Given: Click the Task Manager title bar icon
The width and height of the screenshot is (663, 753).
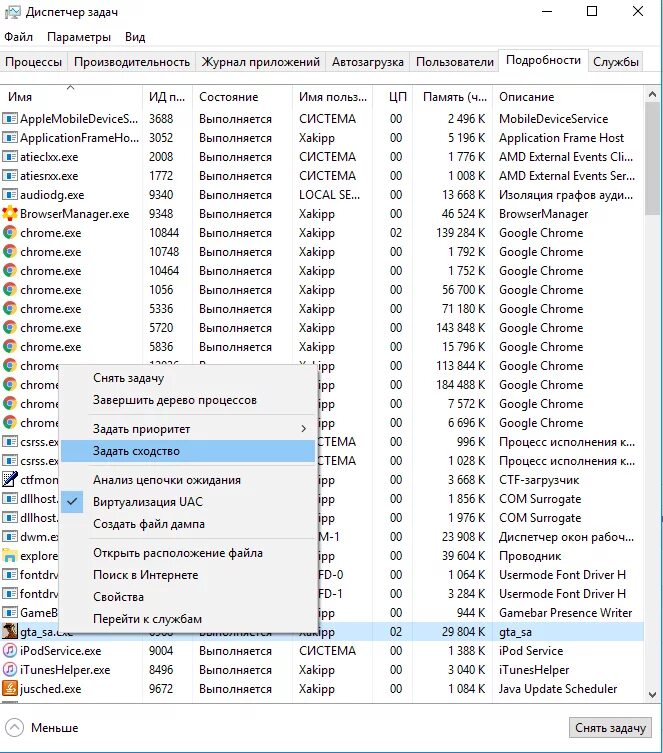Looking at the screenshot, I should pos(12,12).
